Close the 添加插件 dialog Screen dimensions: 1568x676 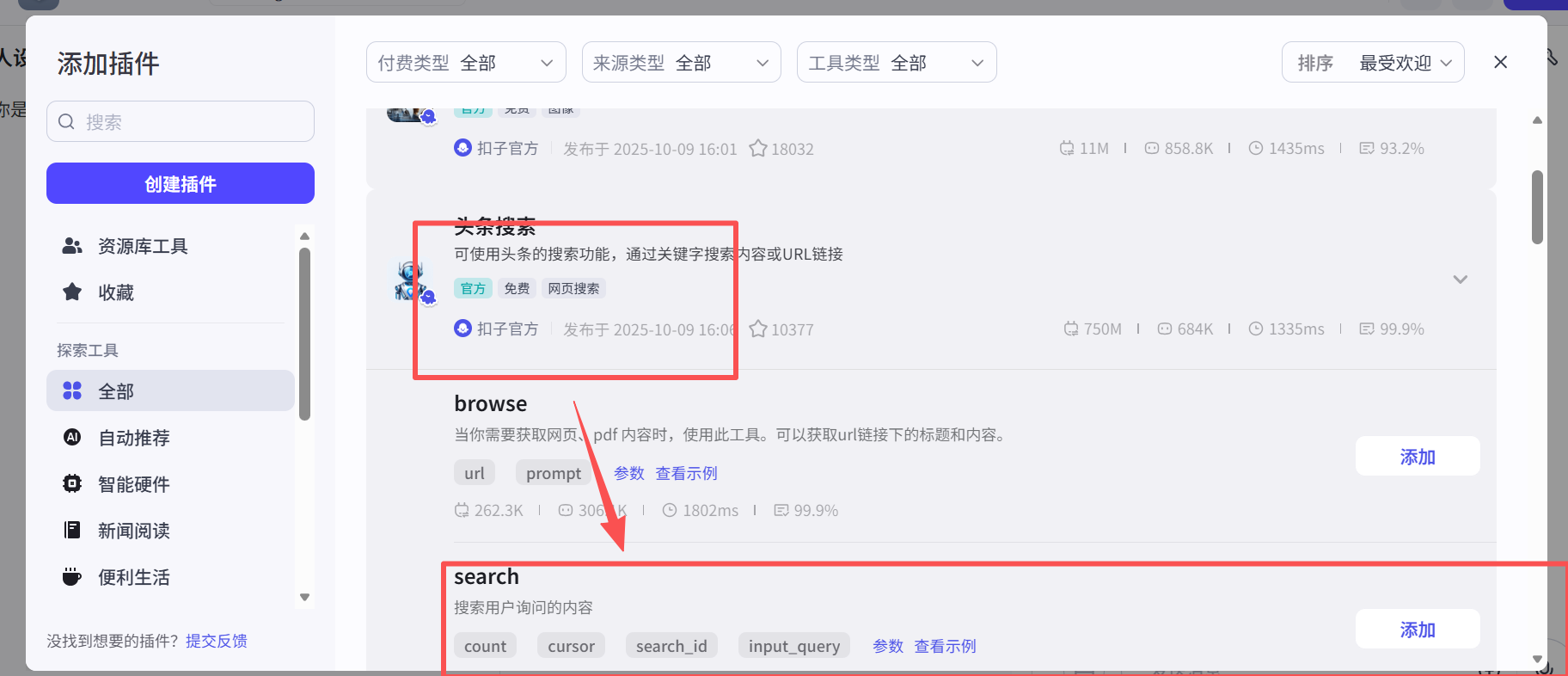(x=1501, y=62)
